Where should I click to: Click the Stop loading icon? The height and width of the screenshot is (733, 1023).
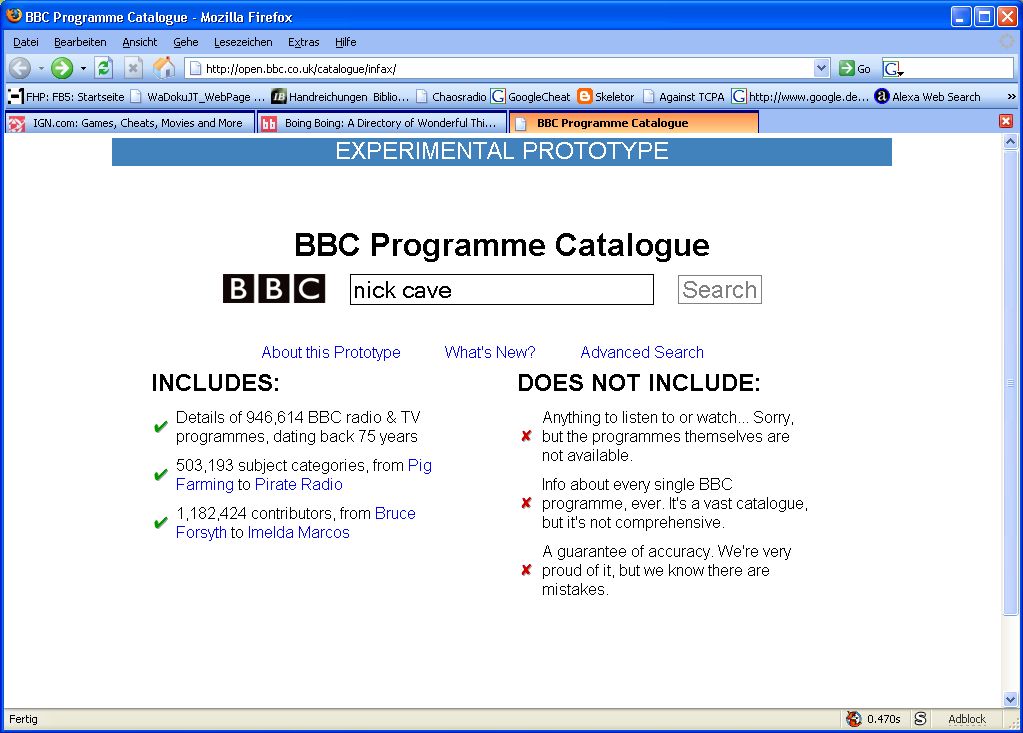[x=133, y=68]
